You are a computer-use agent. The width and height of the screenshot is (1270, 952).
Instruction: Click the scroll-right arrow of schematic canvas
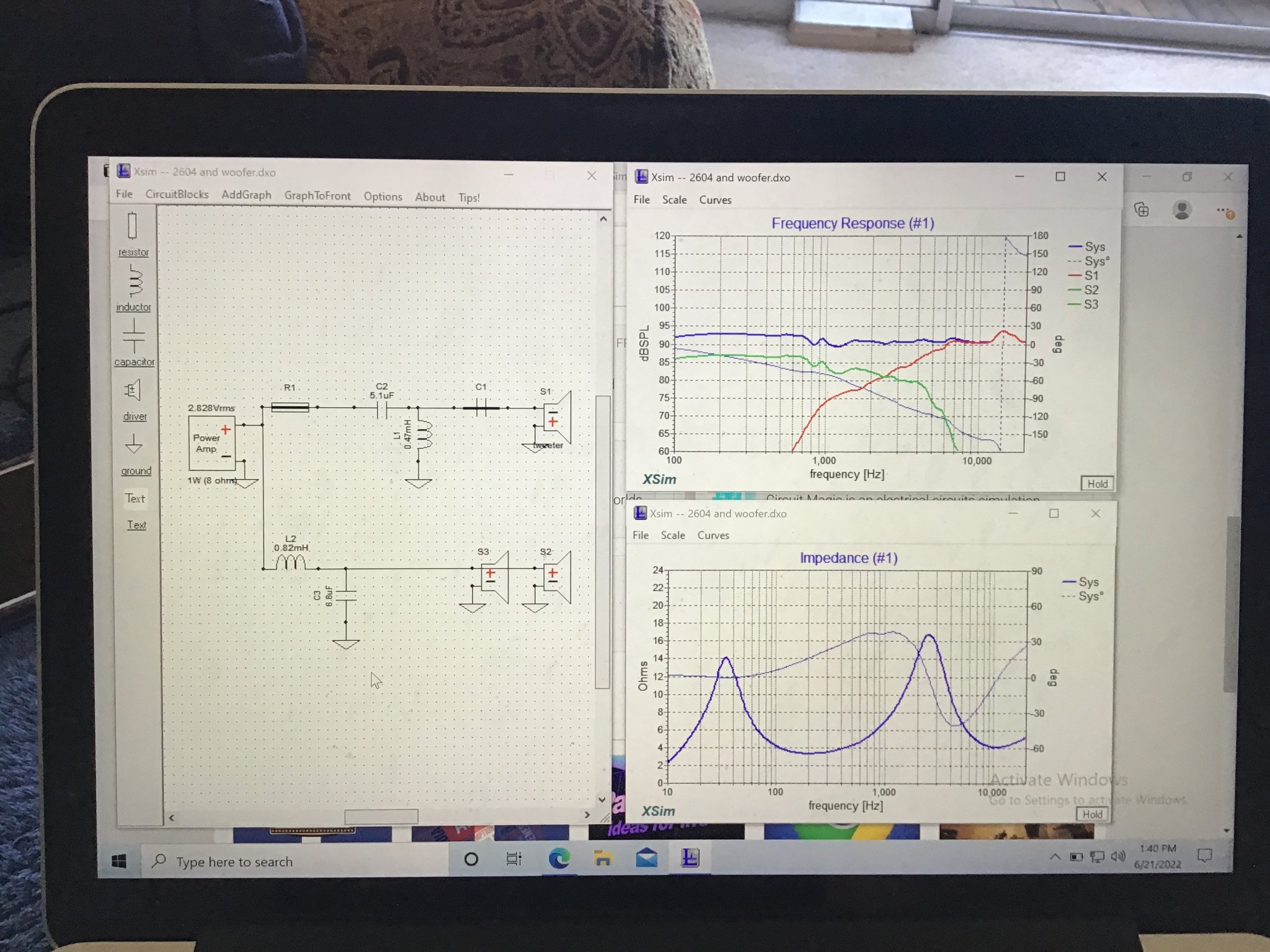point(587,815)
